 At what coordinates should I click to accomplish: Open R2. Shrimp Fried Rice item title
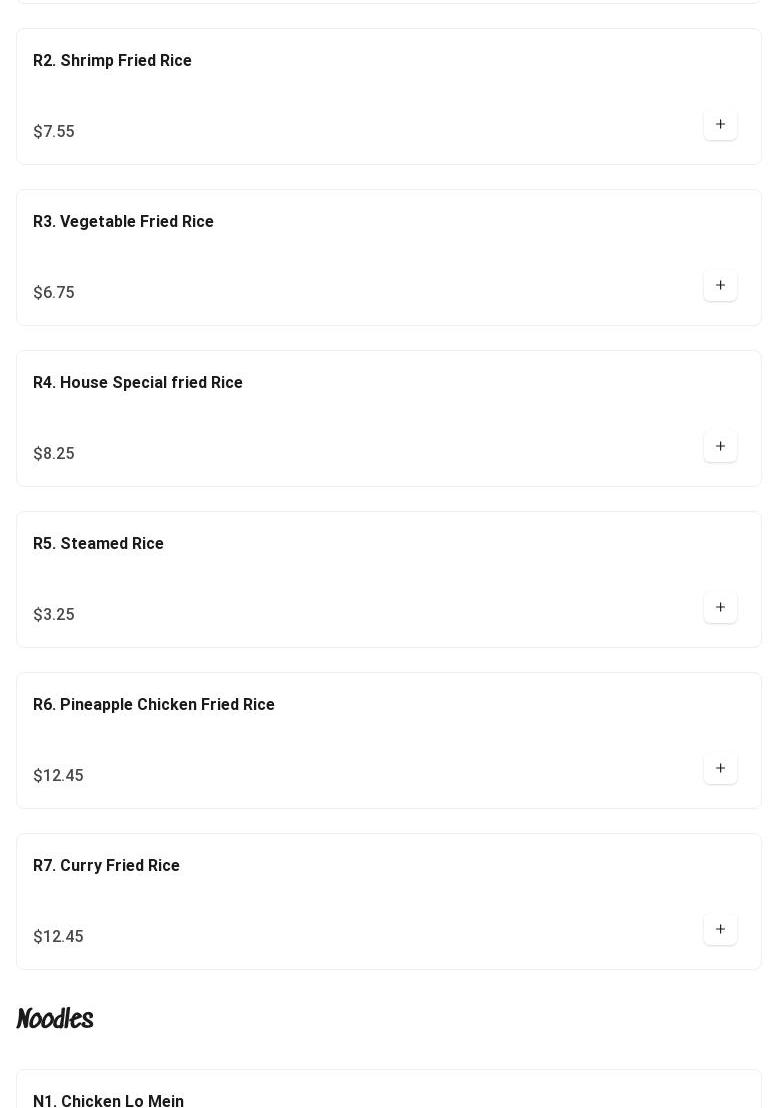tap(112, 61)
